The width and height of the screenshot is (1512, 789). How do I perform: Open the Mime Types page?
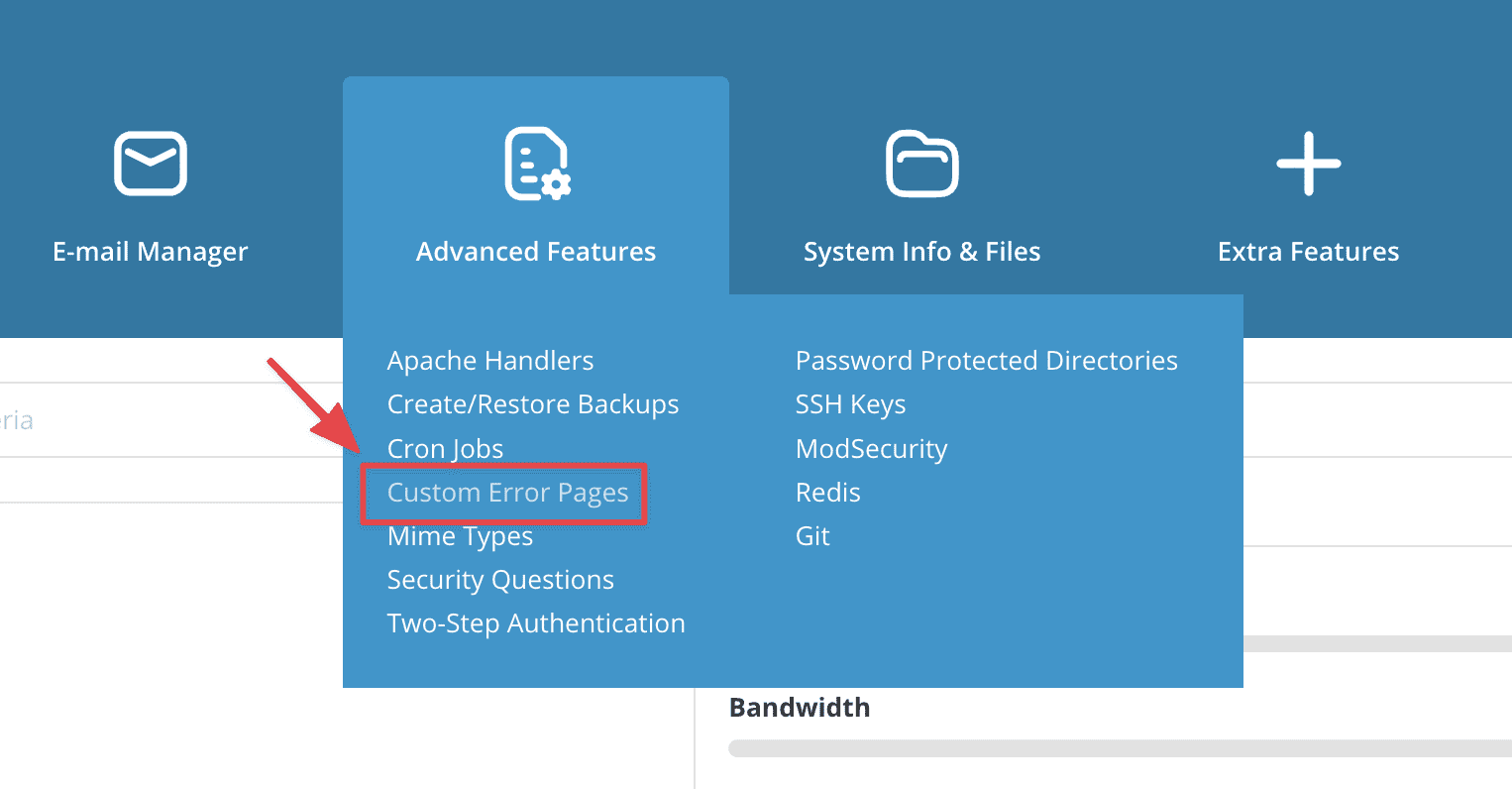460,535
